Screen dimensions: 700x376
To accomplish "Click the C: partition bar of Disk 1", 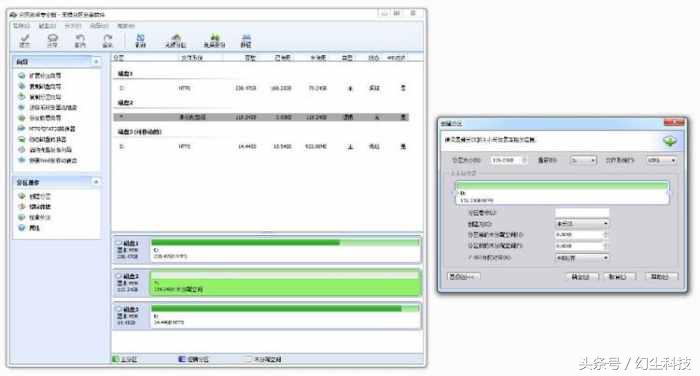I will click(x=286, y=250).
